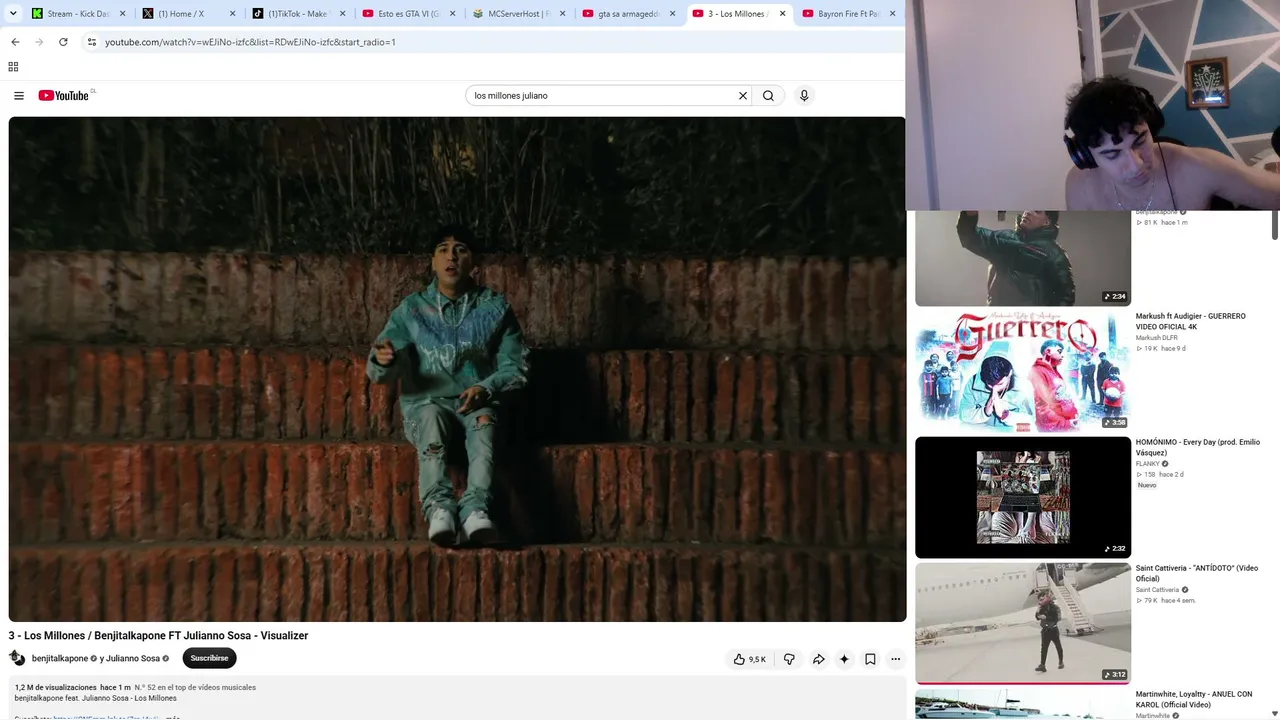This screenshot has height=720, width=1280.
Task: Go to the YouTube home logo
Action: click(x=64, y=96)
